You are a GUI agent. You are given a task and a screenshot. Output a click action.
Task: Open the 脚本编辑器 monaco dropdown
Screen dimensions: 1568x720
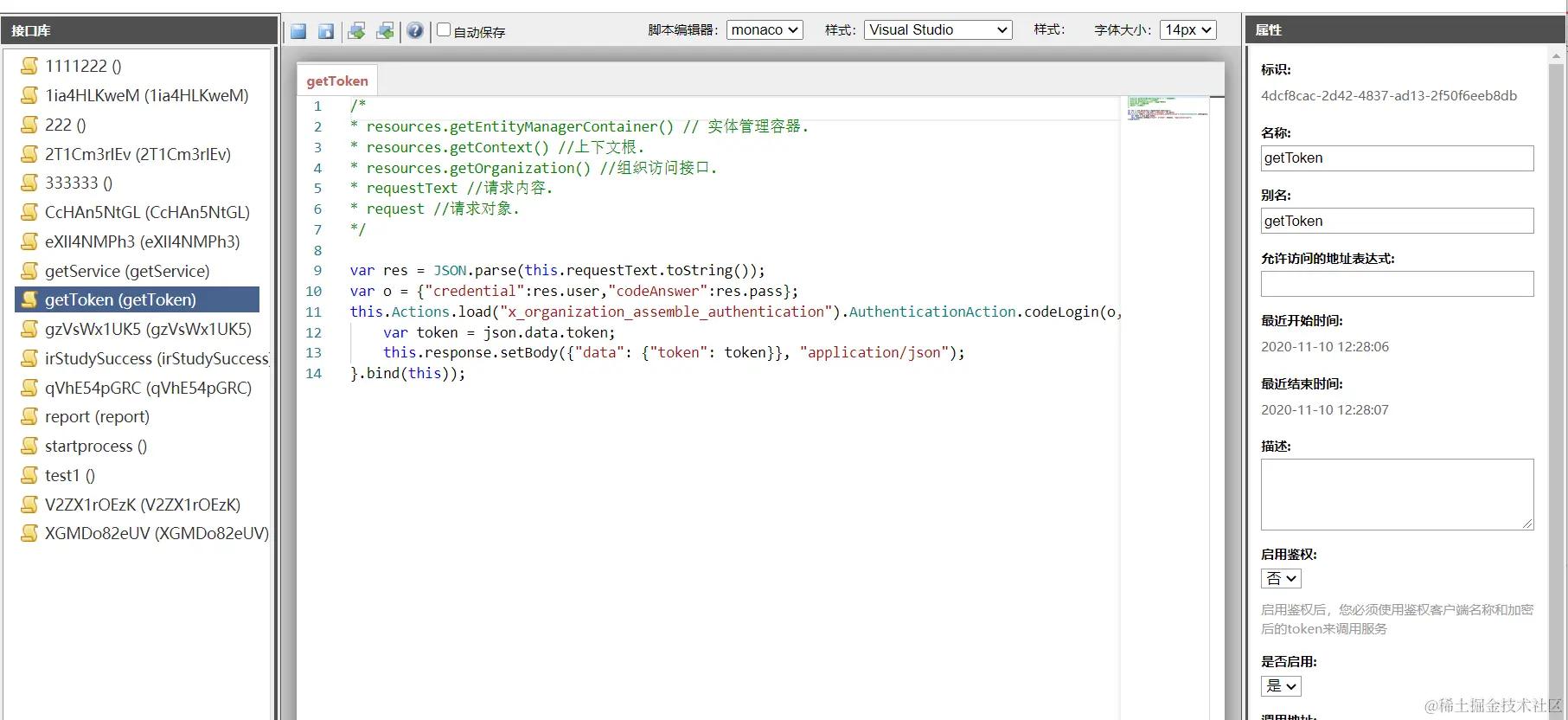point(765,29)
